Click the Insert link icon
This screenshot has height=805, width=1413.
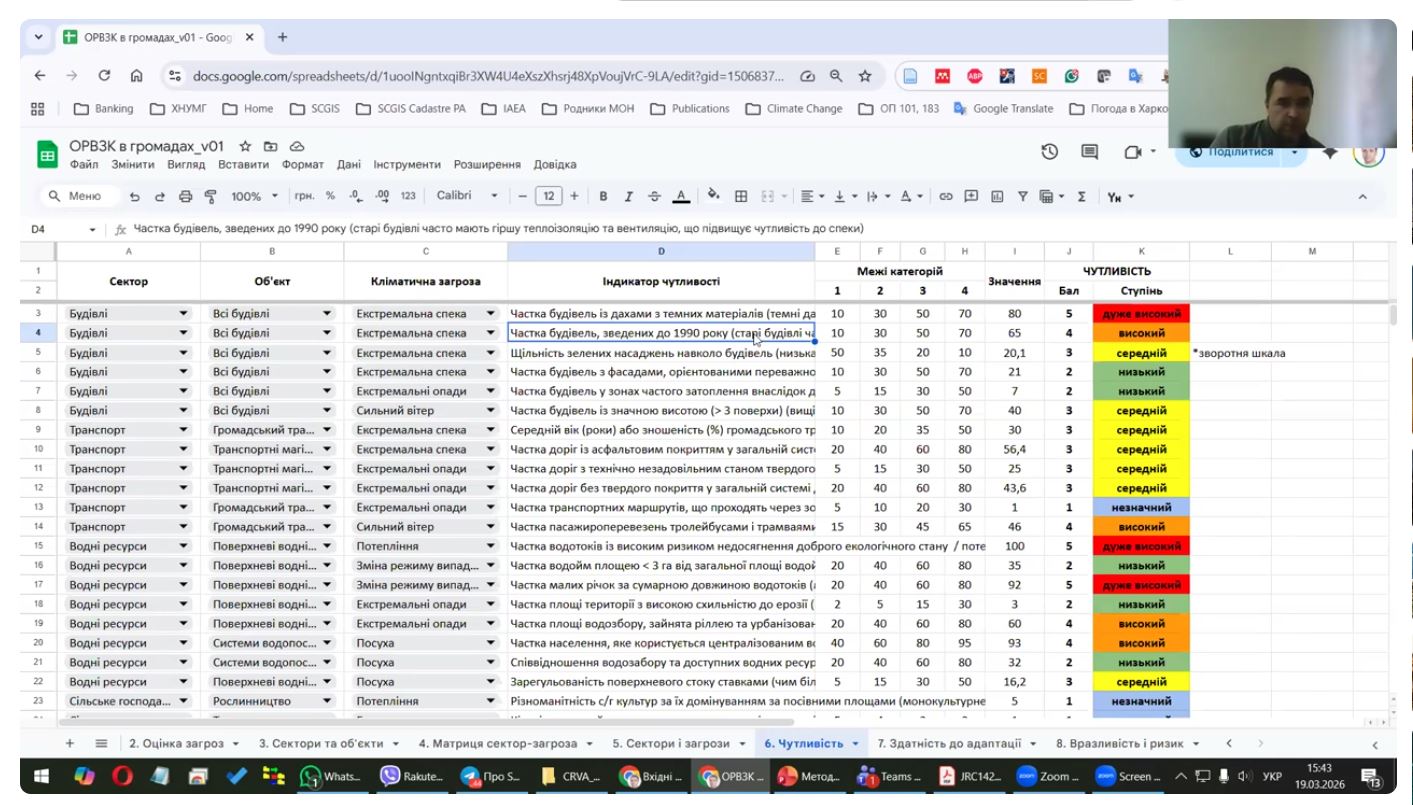pos(945,197)
